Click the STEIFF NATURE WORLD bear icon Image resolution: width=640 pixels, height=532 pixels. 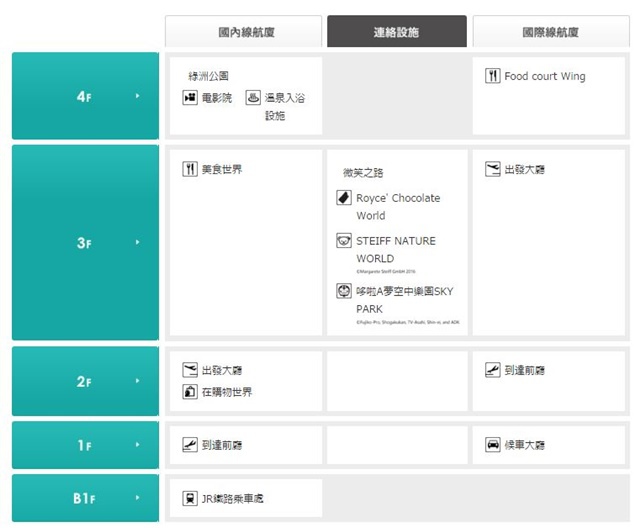(x=344, y=240)
